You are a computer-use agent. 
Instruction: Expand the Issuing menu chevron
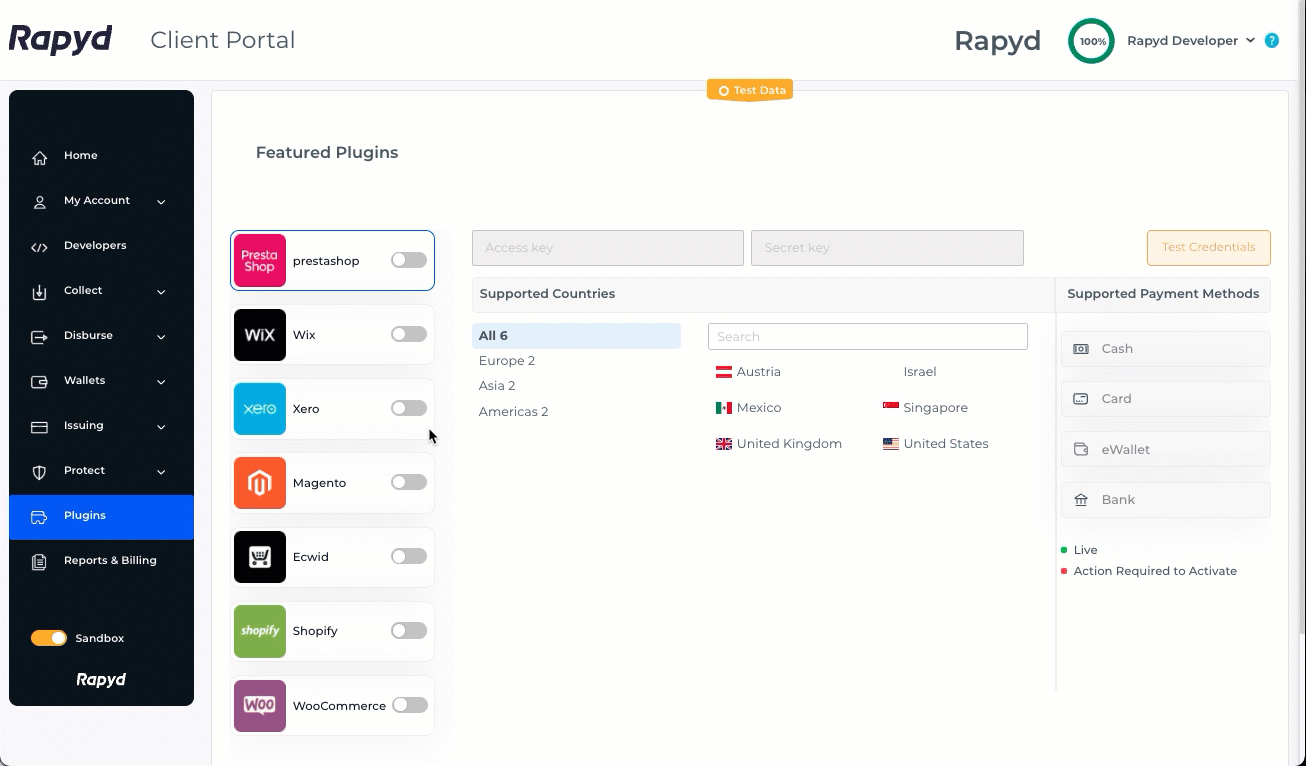(161, 427)
